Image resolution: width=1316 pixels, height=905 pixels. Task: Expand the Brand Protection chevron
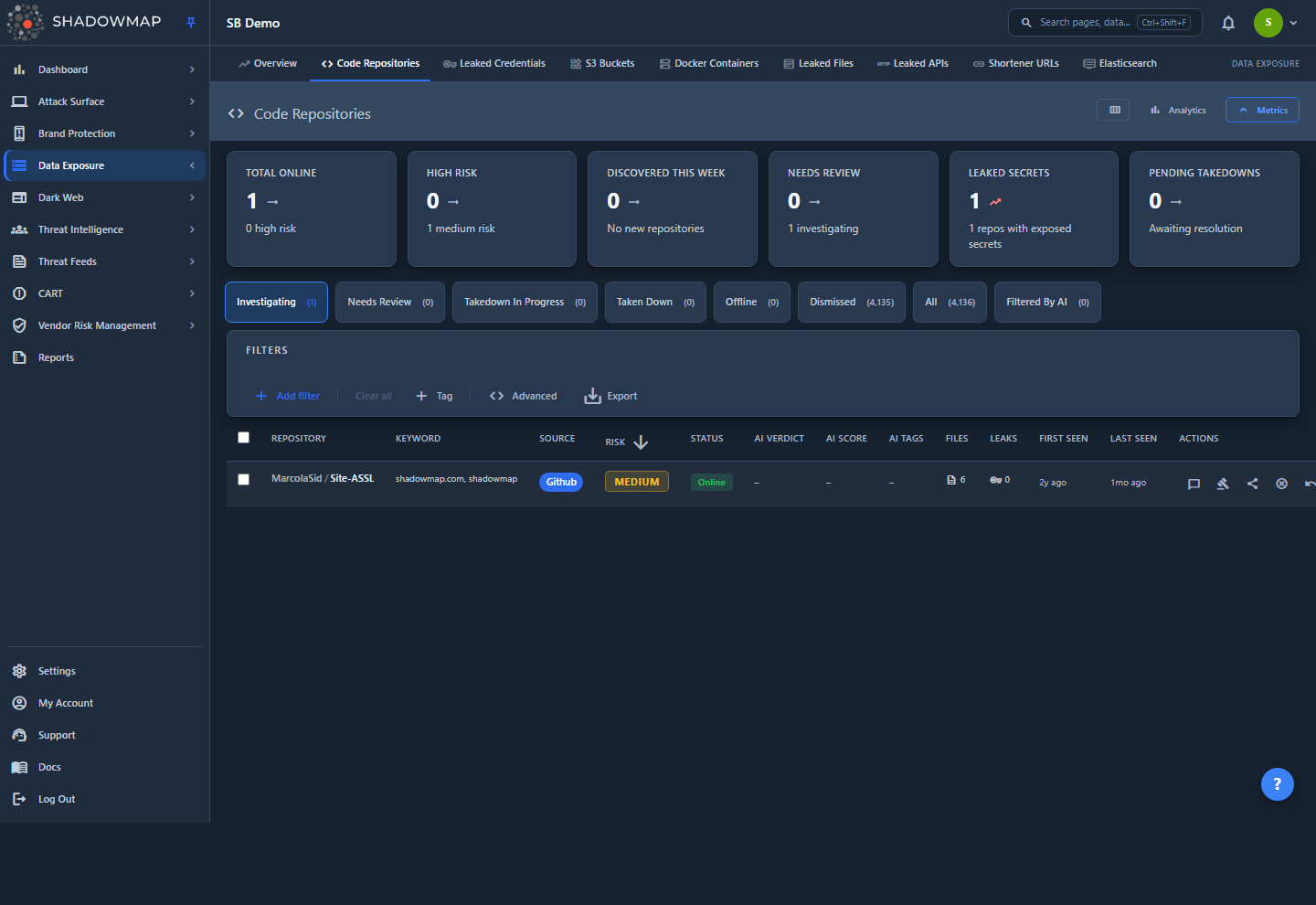(192, 133)
